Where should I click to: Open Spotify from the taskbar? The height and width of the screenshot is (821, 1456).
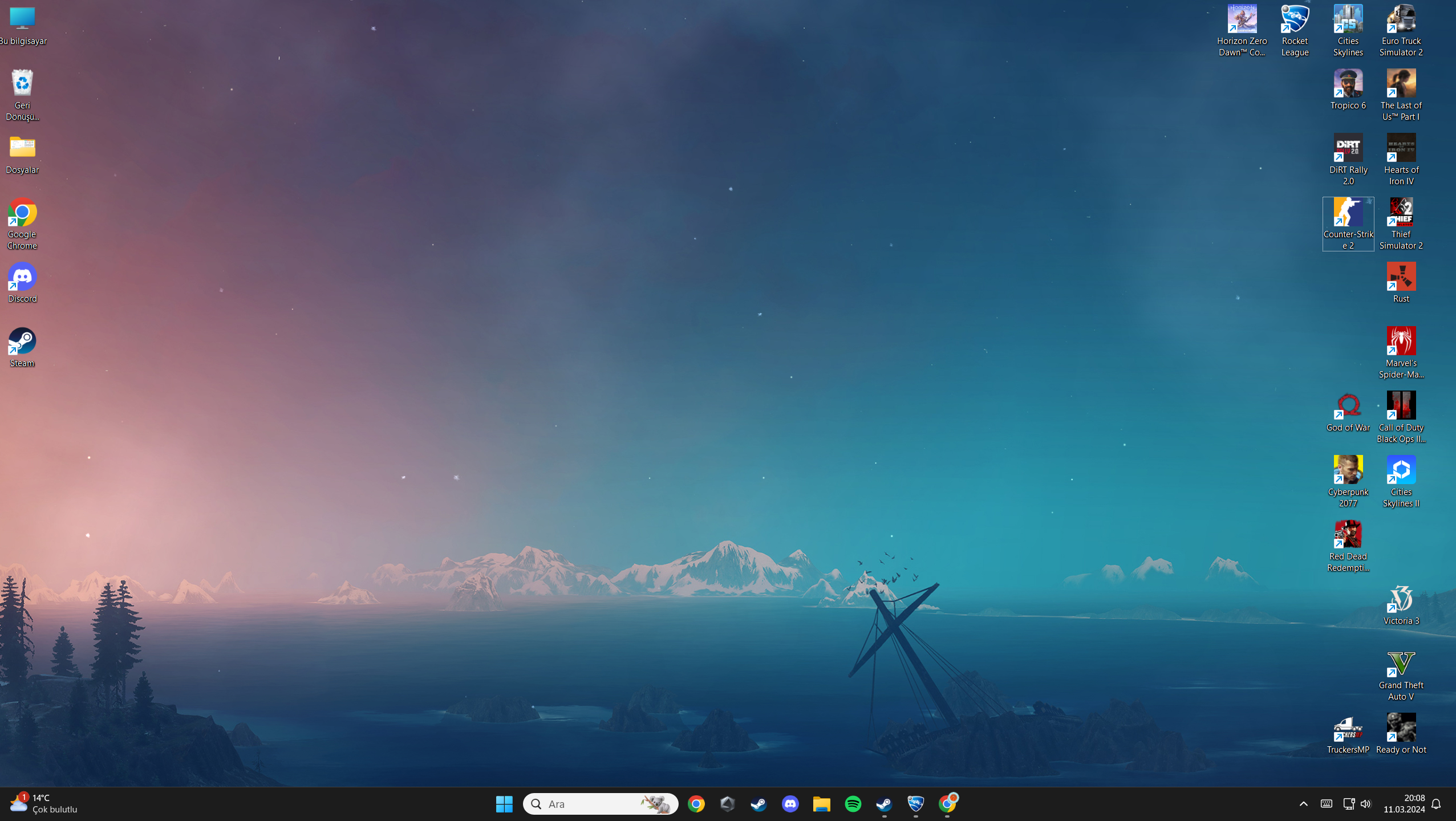pyautogui.click(x=853, y=804)
